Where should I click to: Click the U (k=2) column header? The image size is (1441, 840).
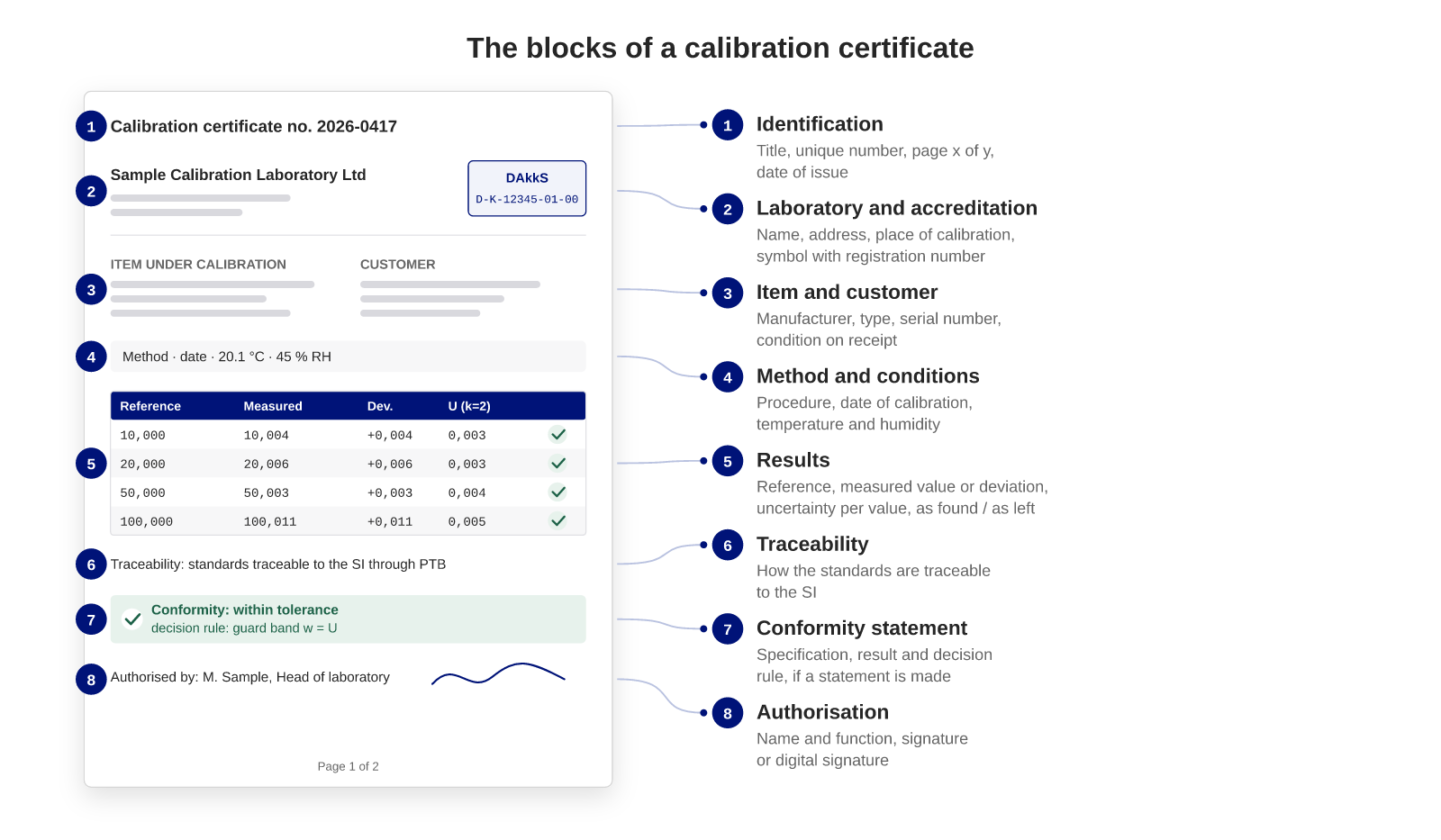469,406
